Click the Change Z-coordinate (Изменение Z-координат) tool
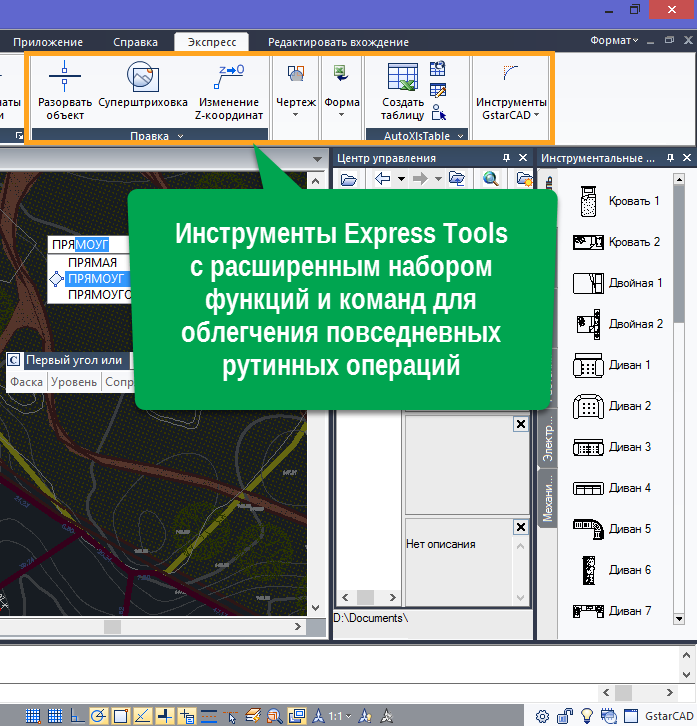 (x=229, y=90)
